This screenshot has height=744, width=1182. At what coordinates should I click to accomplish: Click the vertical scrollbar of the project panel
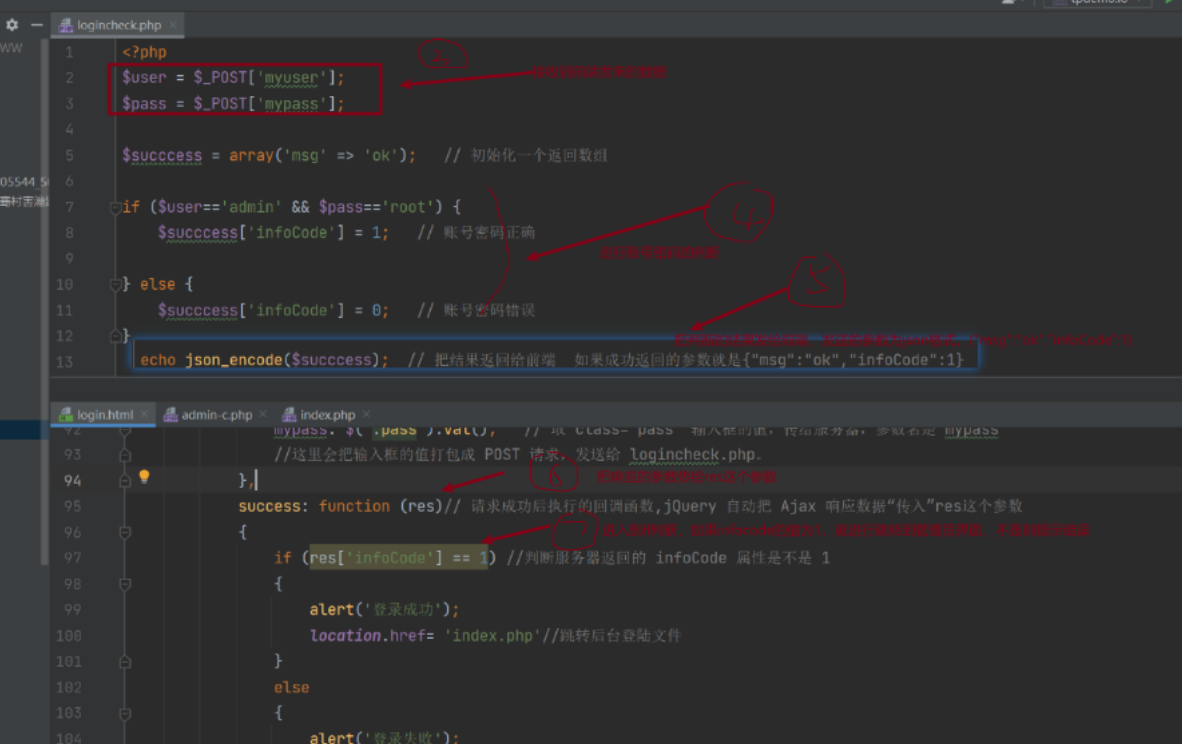(44, 302)
